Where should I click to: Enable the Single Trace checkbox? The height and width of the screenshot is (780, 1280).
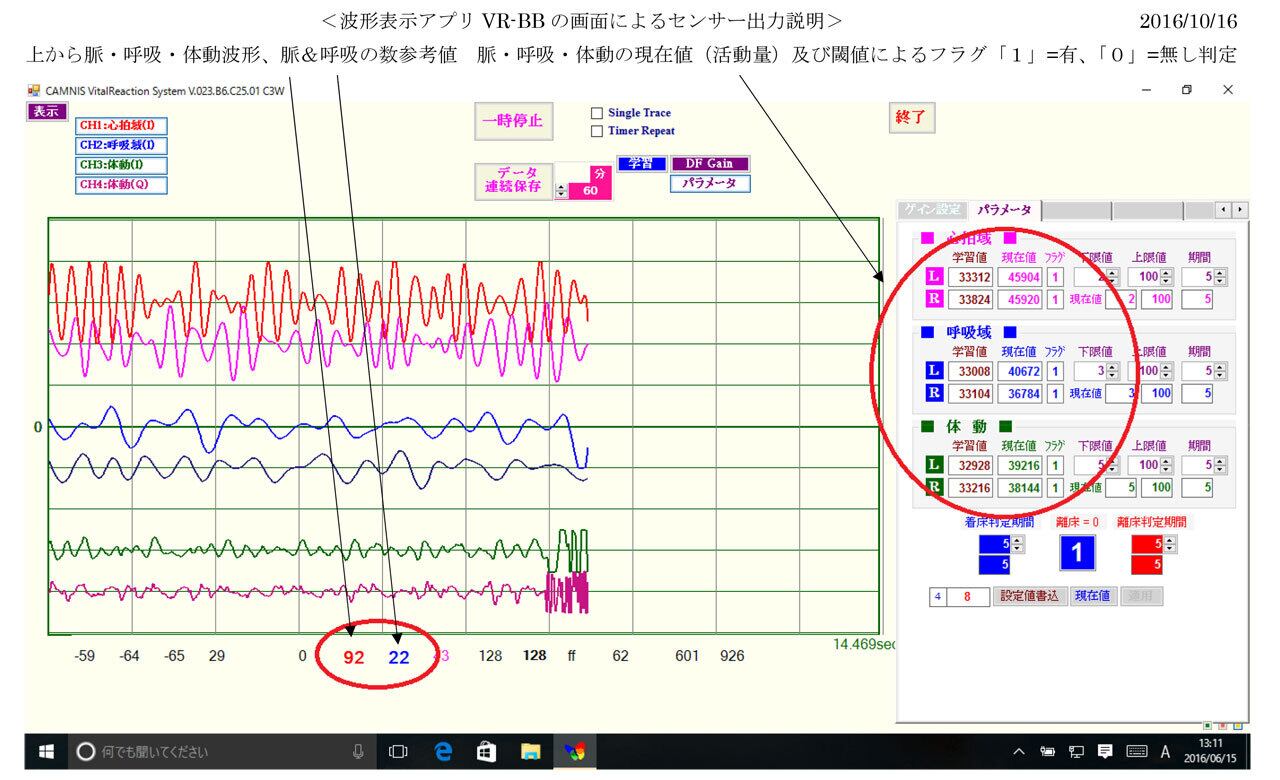click(x=597, y=113)
